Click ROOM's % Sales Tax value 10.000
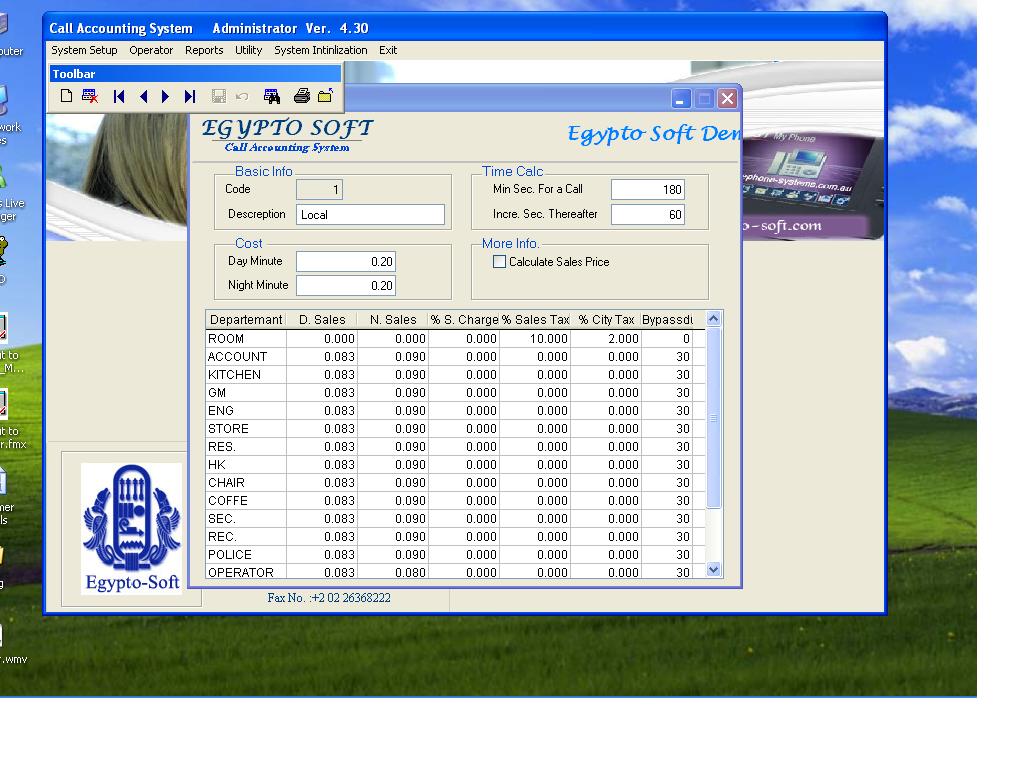1024x768 pixels. pos(535,339)
